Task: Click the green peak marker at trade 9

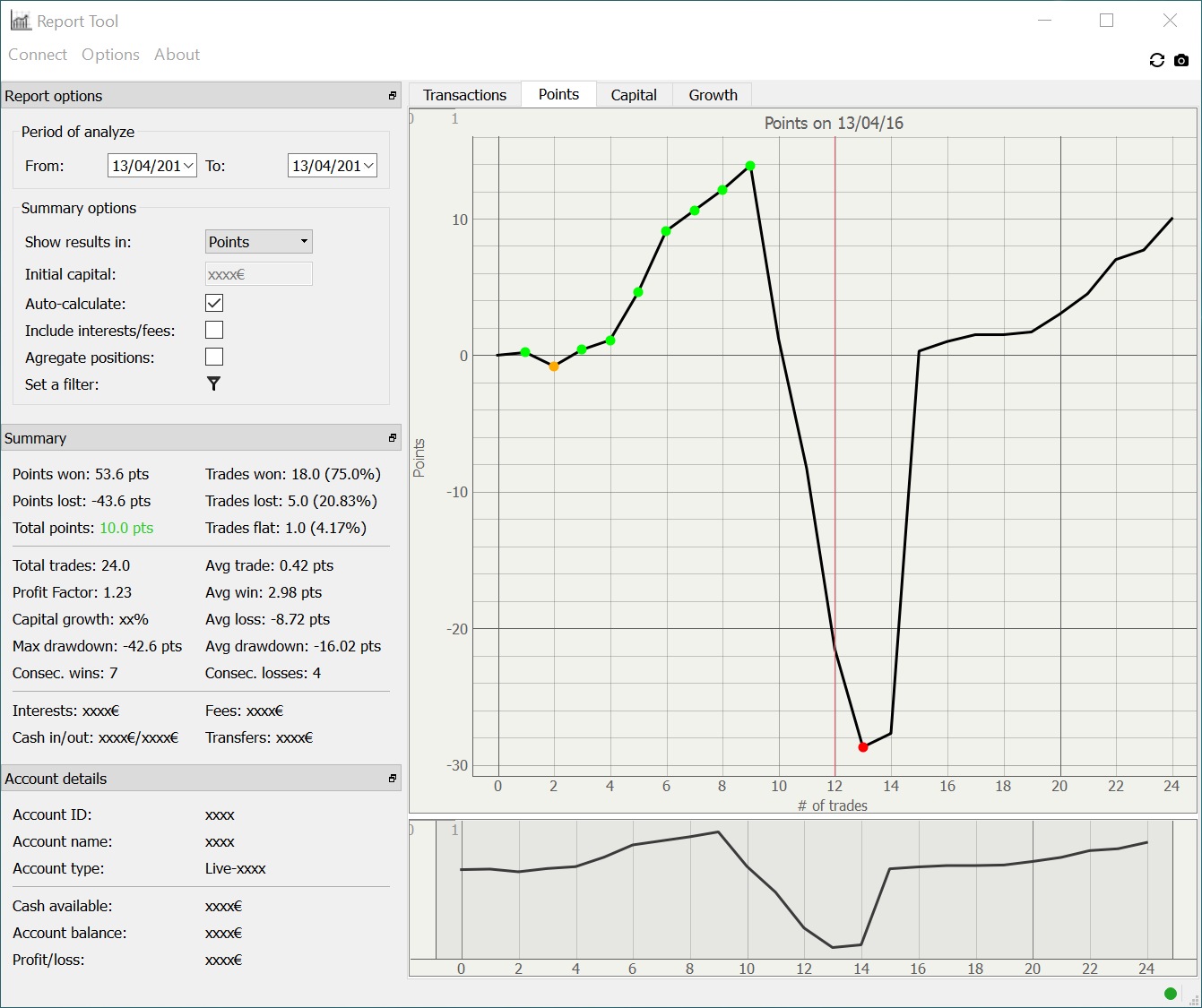Action: point(750,166)
